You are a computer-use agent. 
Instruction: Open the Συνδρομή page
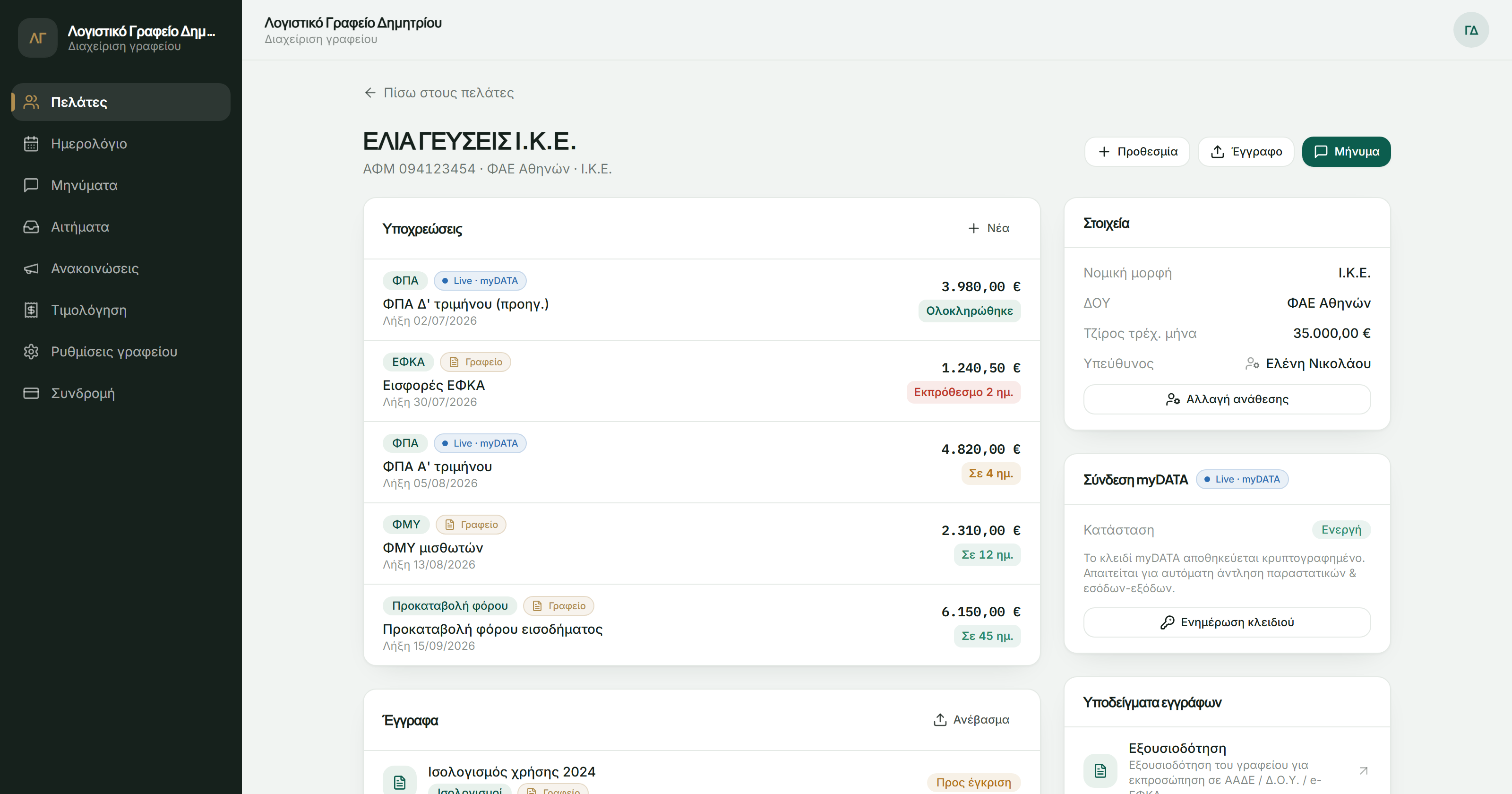coord(121,394)
